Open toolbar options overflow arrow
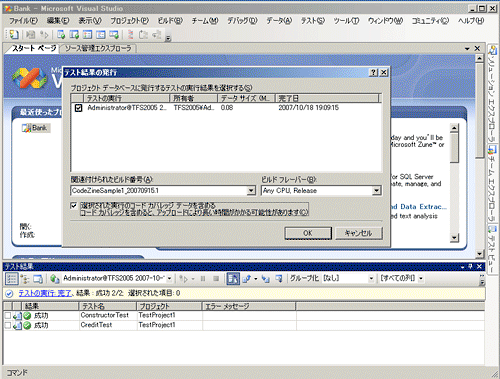This screenshot has width=500, height=379. pyautogui.click(x=168, y=38)
